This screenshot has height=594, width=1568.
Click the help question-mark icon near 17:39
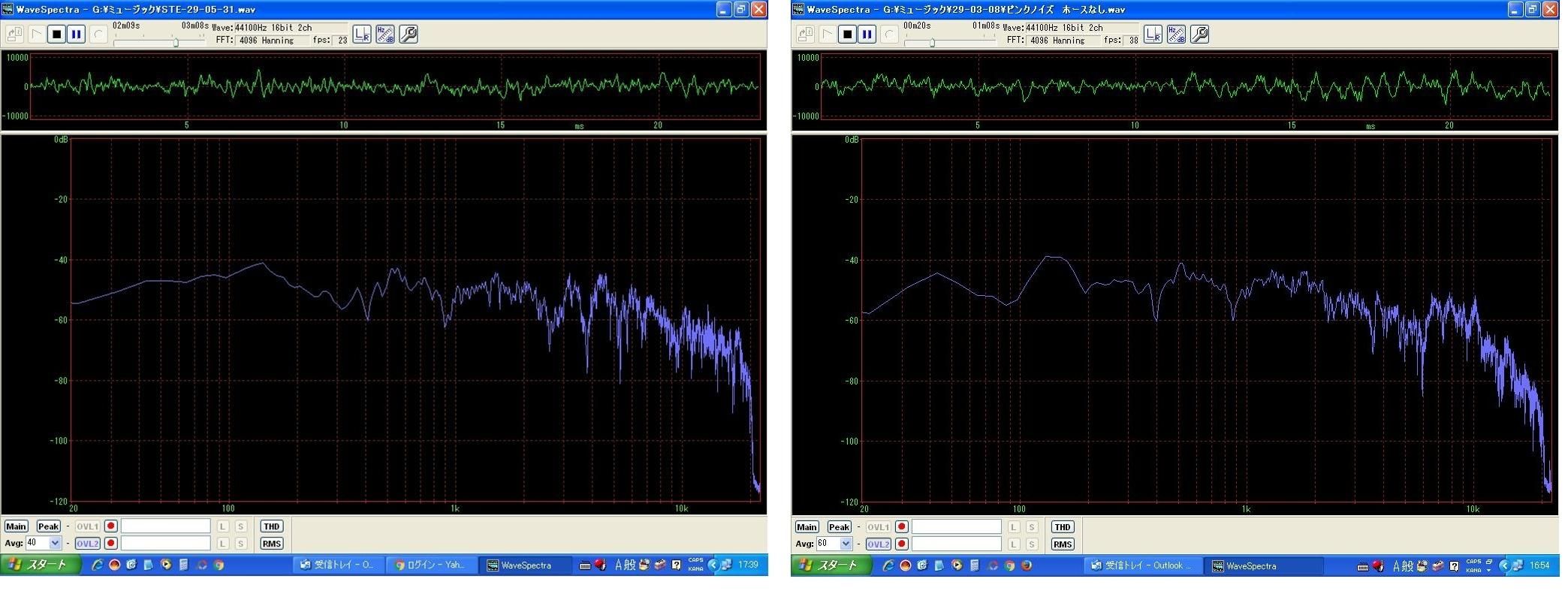coord(677,565)
